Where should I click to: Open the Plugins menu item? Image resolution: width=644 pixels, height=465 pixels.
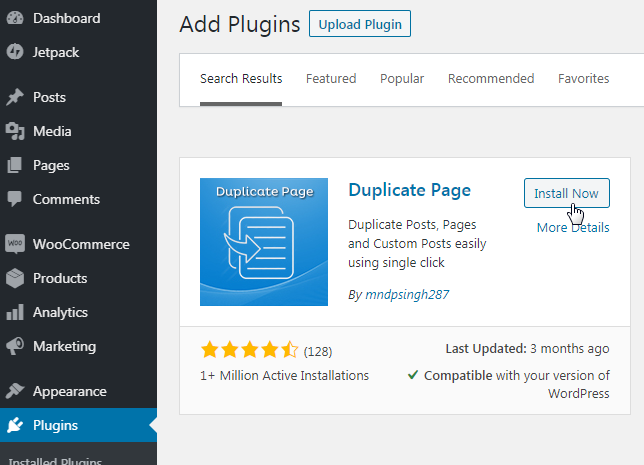(55, 425)
